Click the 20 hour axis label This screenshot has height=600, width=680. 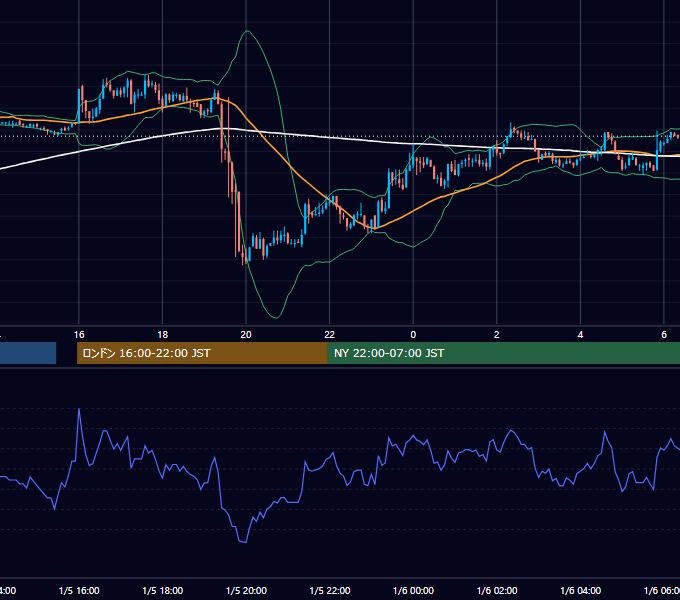[x=246, y=335]
